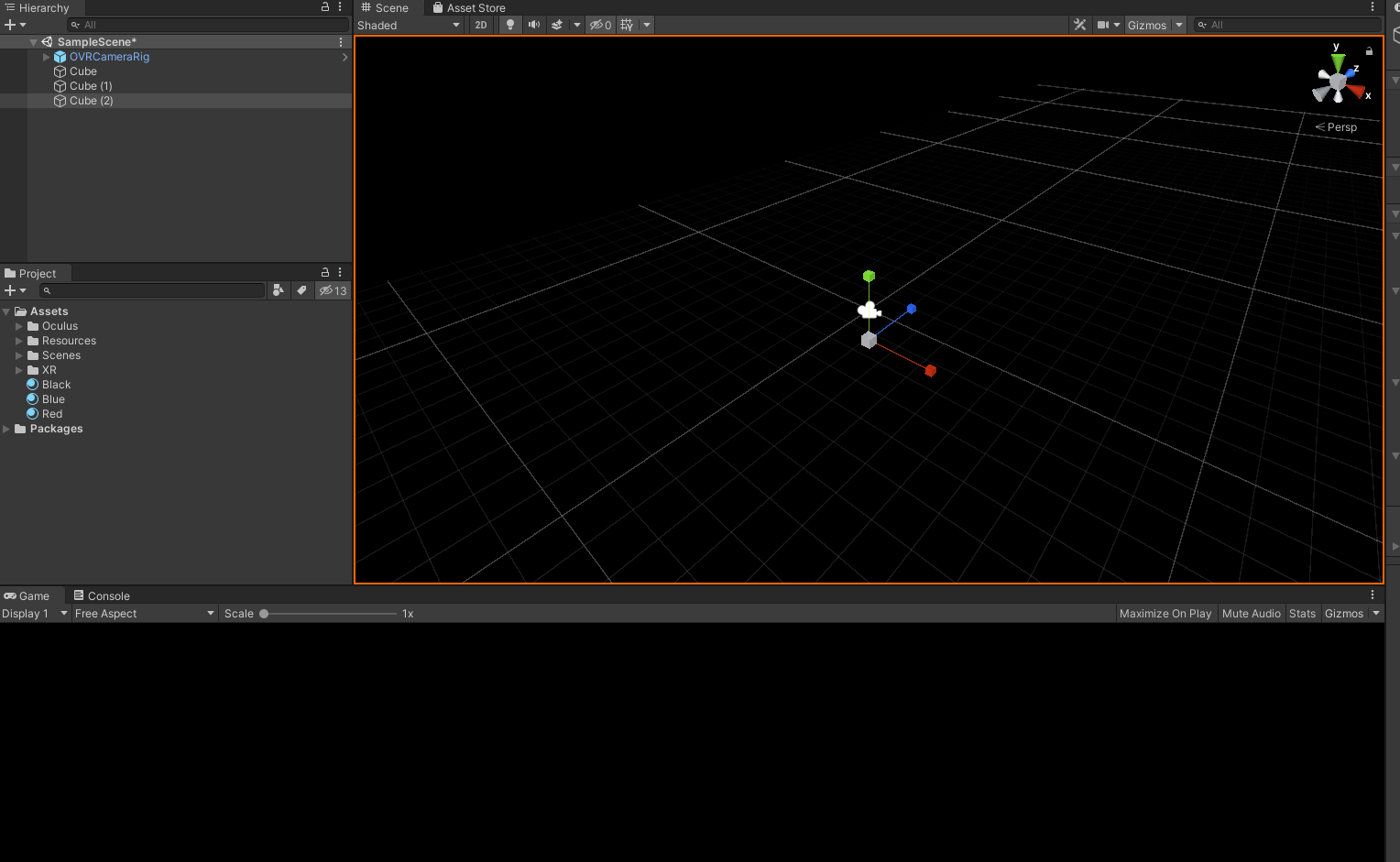Open the Hierarchy add object plus menu
The width and height of the screenshot is (1400, 862).
pos(15,25)
